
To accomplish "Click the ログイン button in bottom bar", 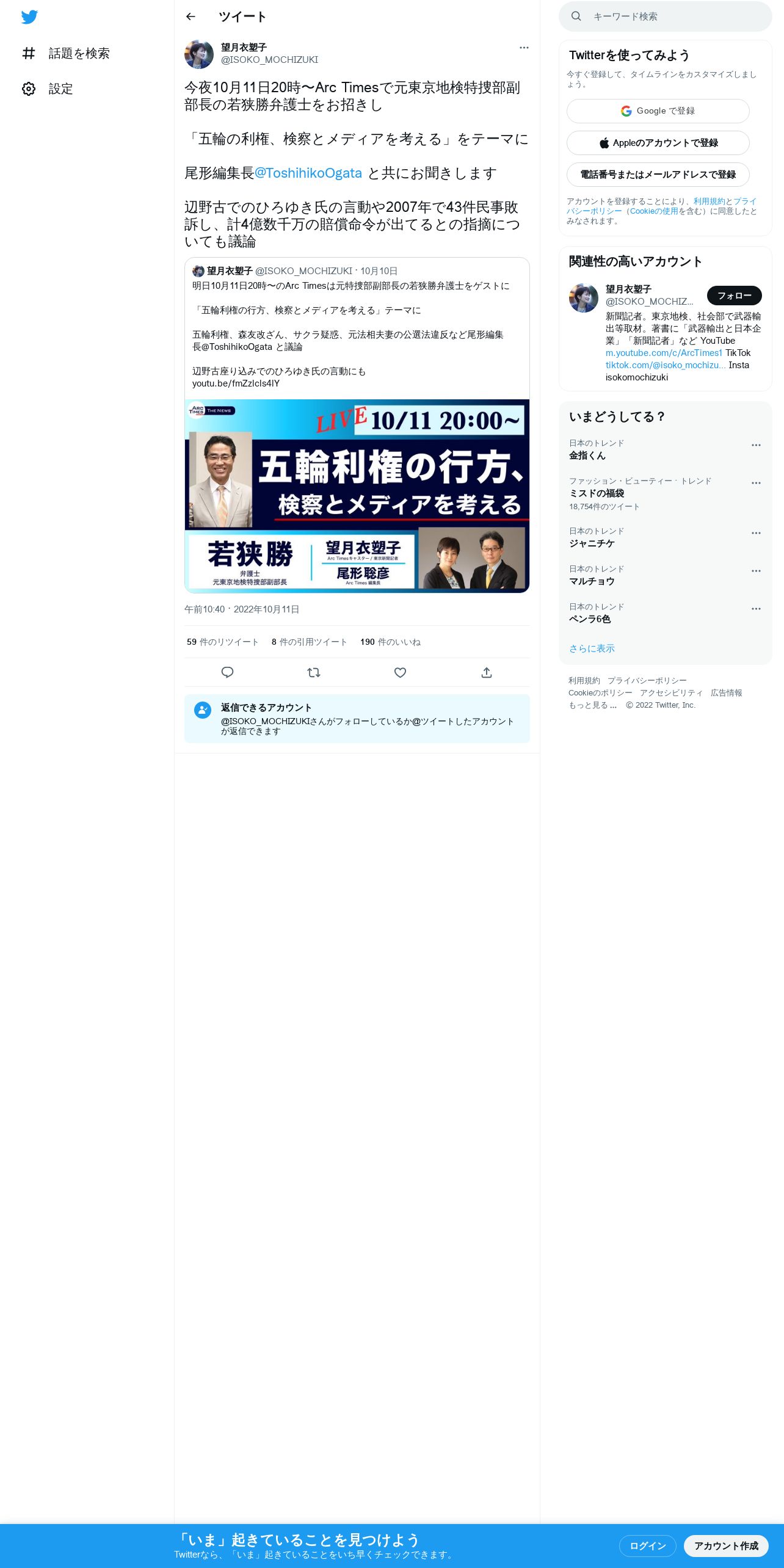I will pos(648,1546).
